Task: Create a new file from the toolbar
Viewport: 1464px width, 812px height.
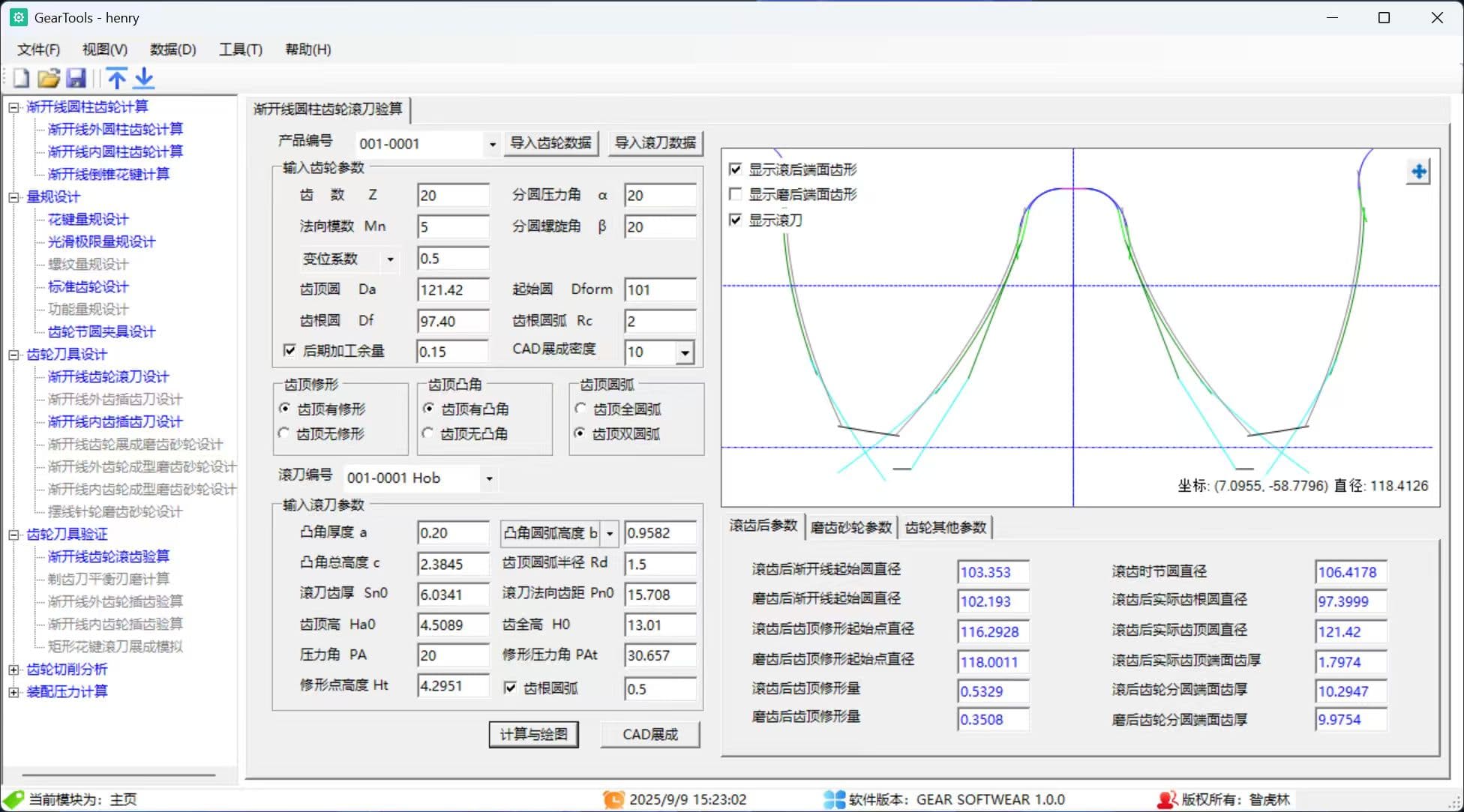Action: point(20,78)
